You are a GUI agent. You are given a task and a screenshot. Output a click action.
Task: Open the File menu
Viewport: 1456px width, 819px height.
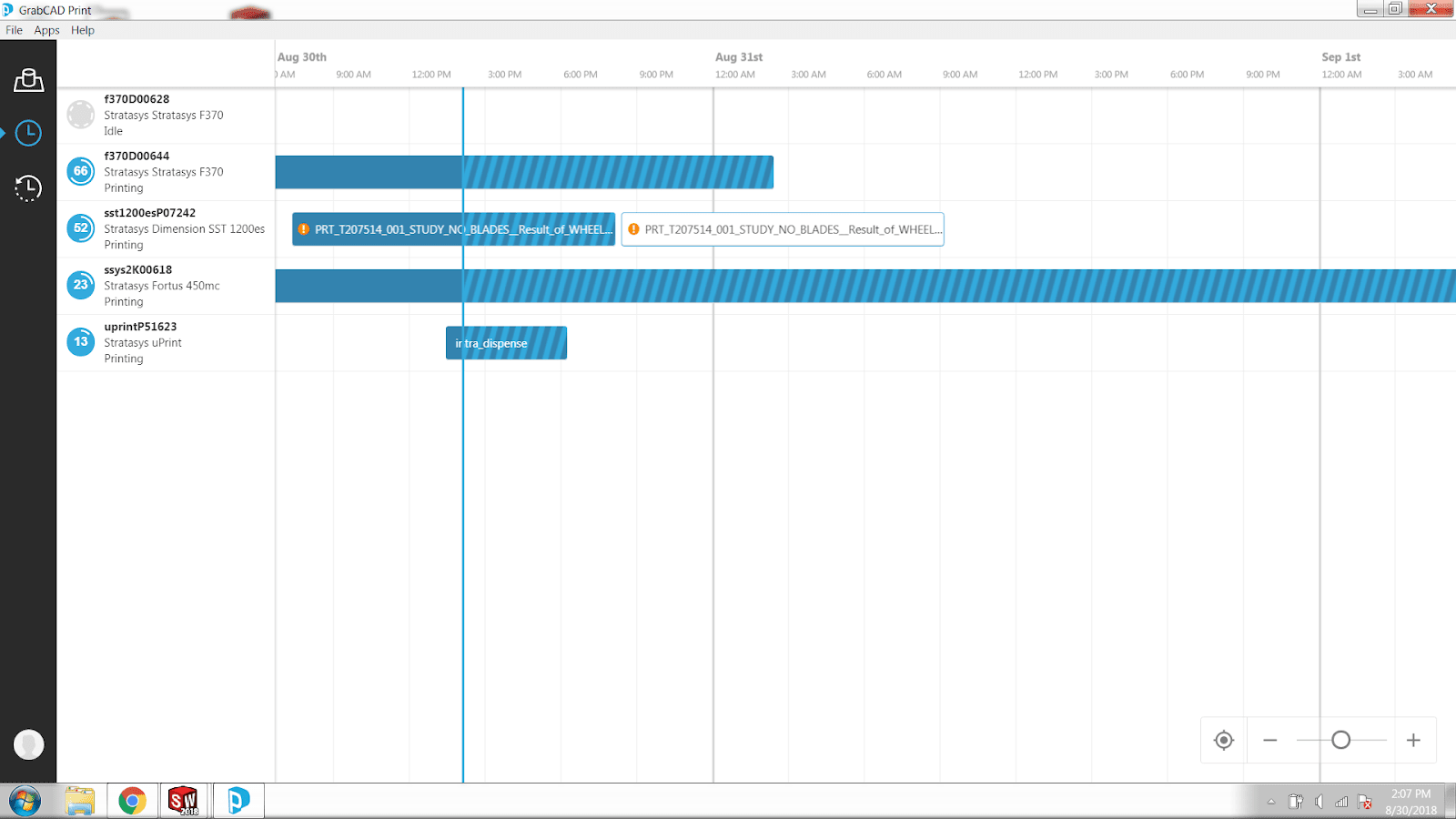(x=15, y=30)
